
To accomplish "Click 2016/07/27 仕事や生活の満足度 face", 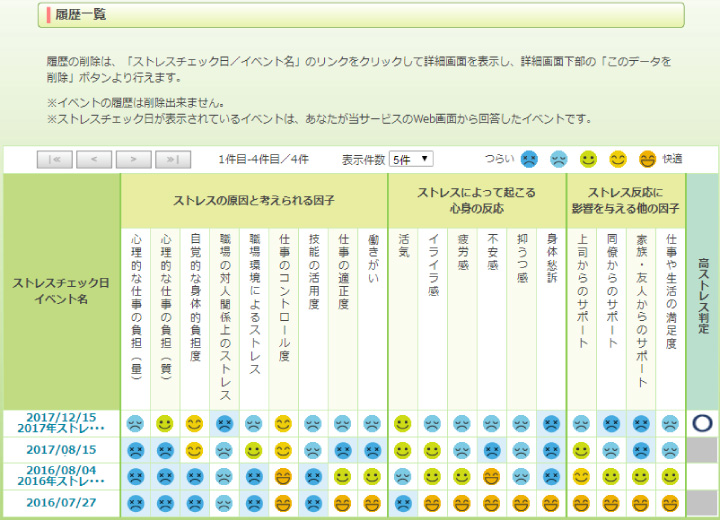I will coord(670,503).
